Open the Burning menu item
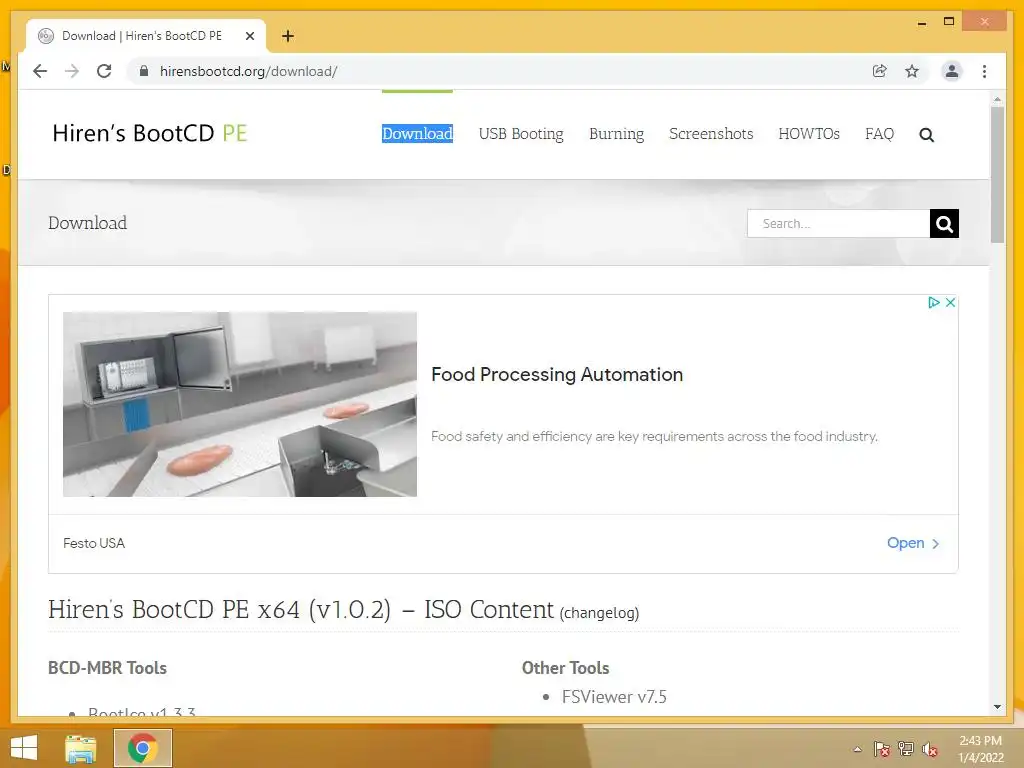1024x768 pixels. tap(616, 133)
